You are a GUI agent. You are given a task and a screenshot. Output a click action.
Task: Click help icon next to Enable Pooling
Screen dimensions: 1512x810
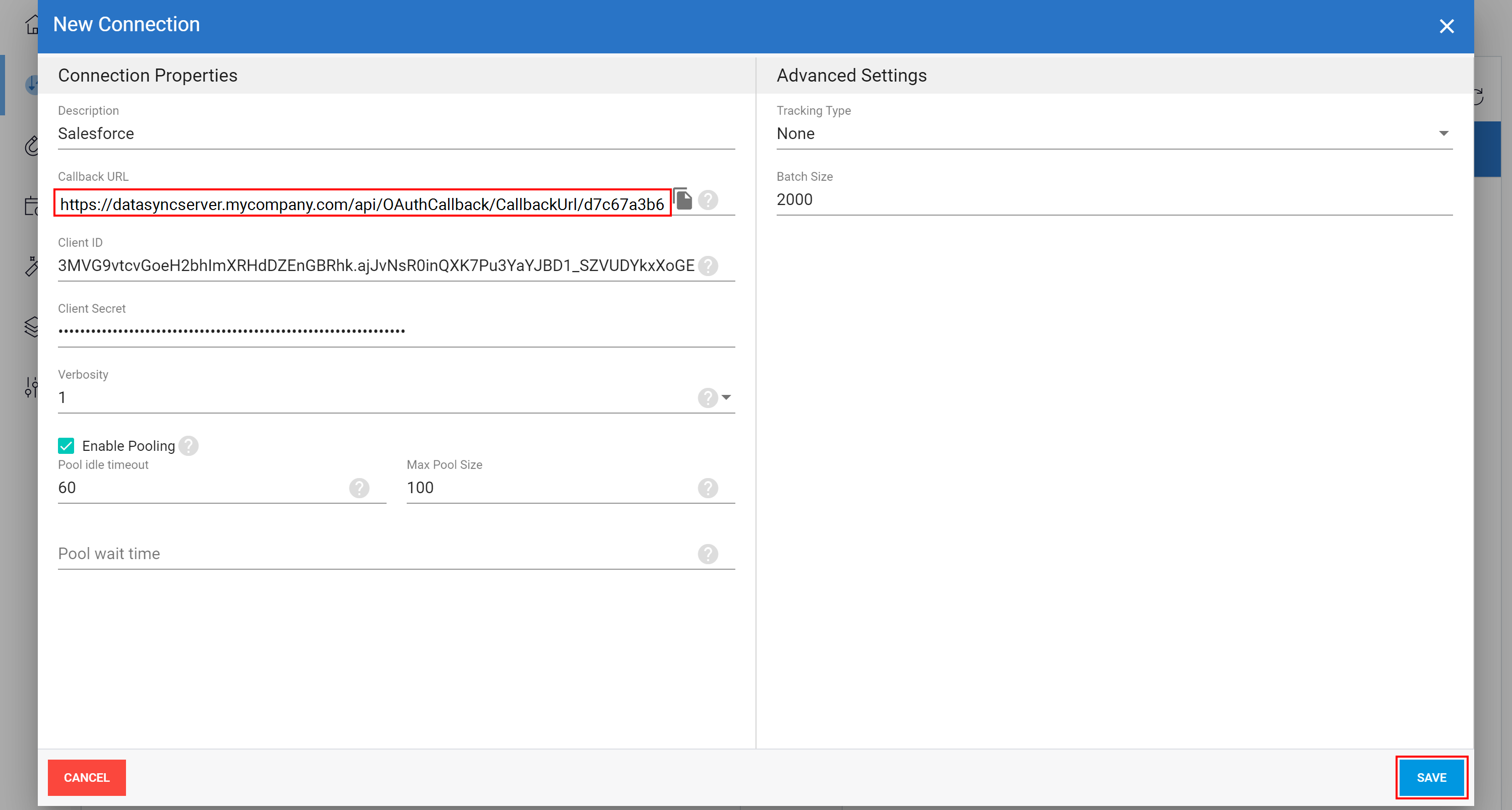(188, 446)
